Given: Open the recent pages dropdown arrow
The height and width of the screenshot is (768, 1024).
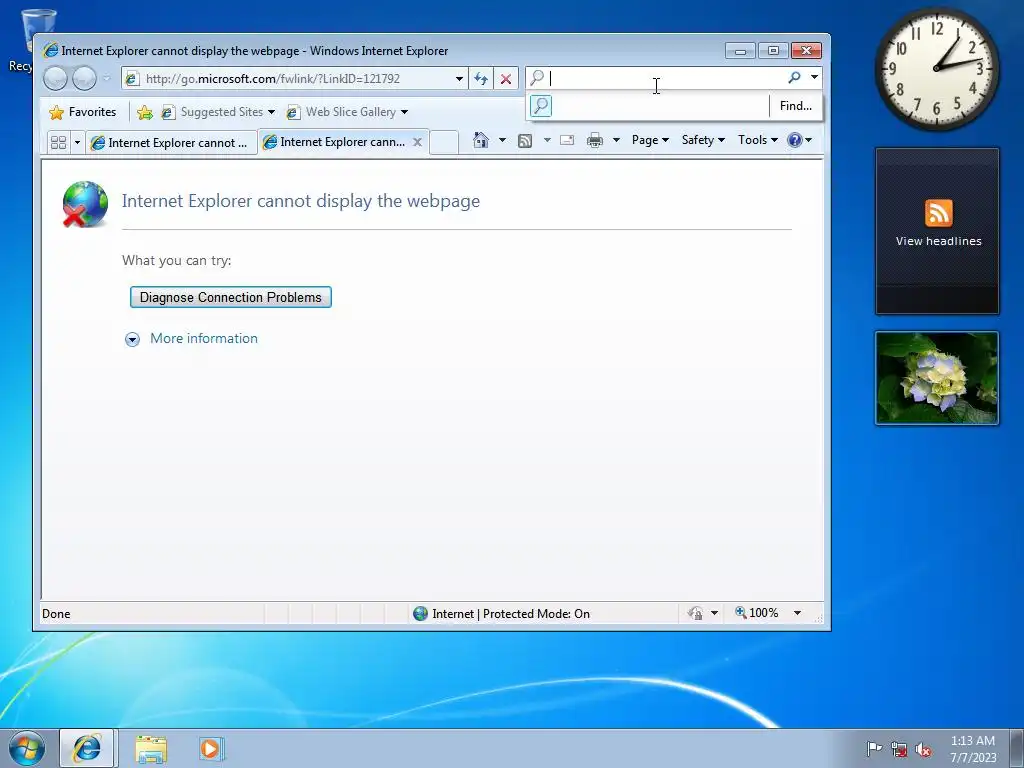Looking at the screenshot, I should pos(106,79).
